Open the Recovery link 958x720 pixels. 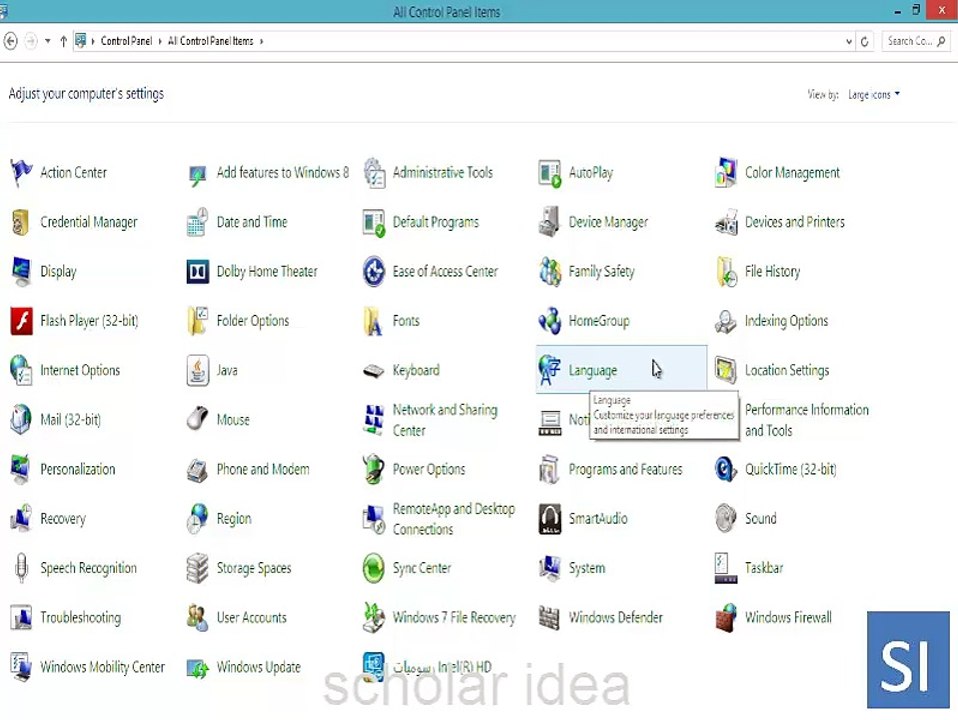tap(63, 519)
